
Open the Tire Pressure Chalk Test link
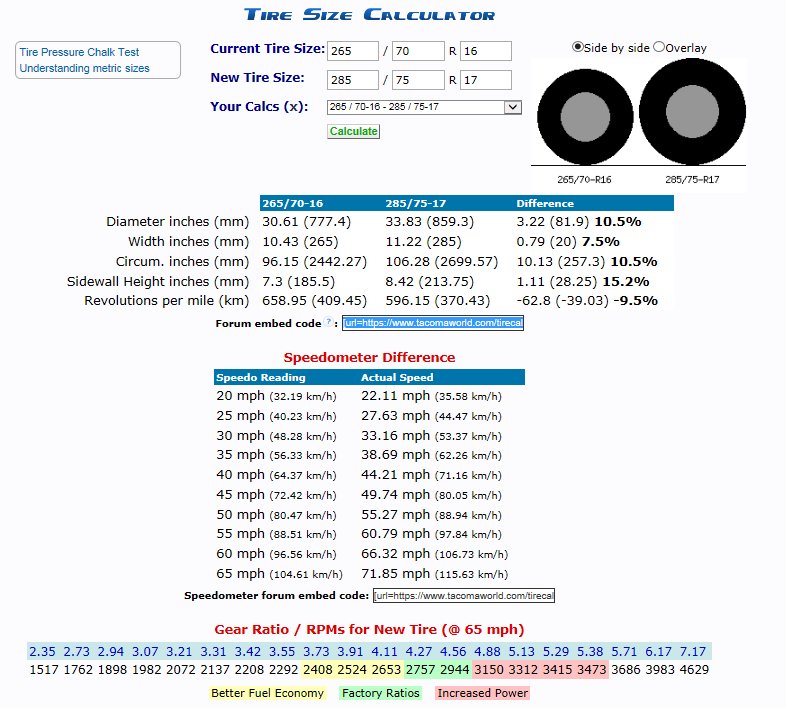(79, 52)
